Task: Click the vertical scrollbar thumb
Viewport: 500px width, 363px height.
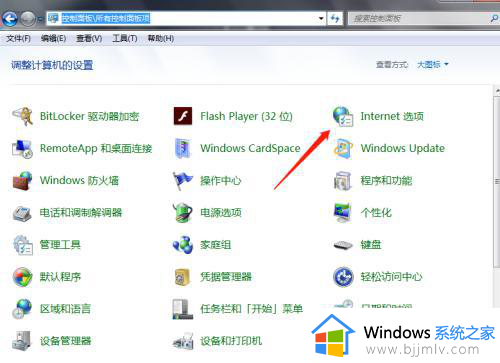Action: pos(497,182)
